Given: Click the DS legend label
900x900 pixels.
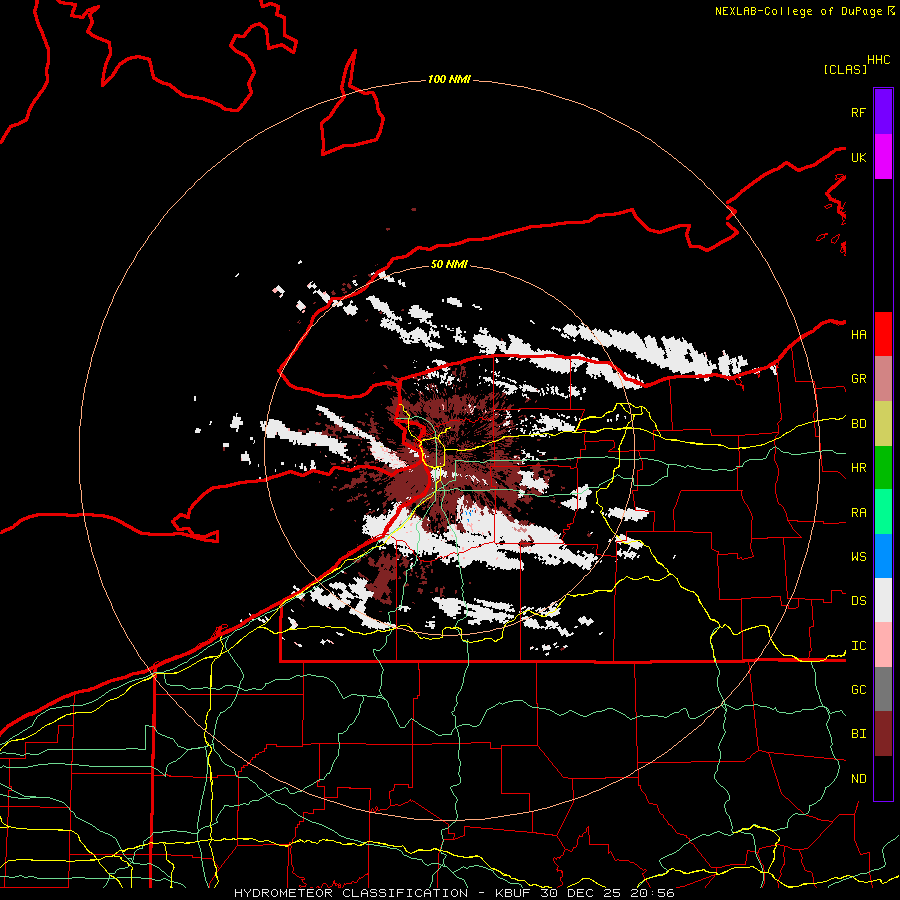Looking at the screenshot, I should [858, 601].
